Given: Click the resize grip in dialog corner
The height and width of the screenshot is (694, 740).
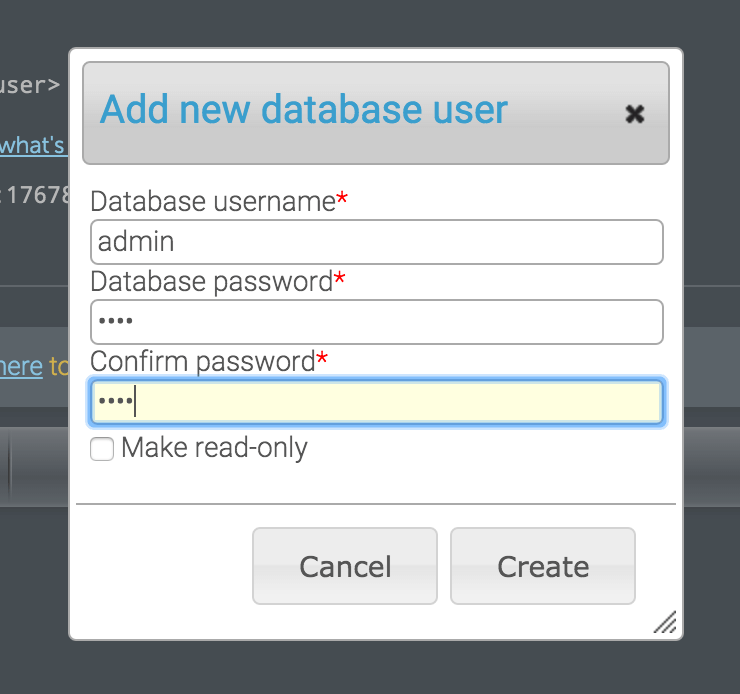Looking at the screenshot, I should pos(665,621).
